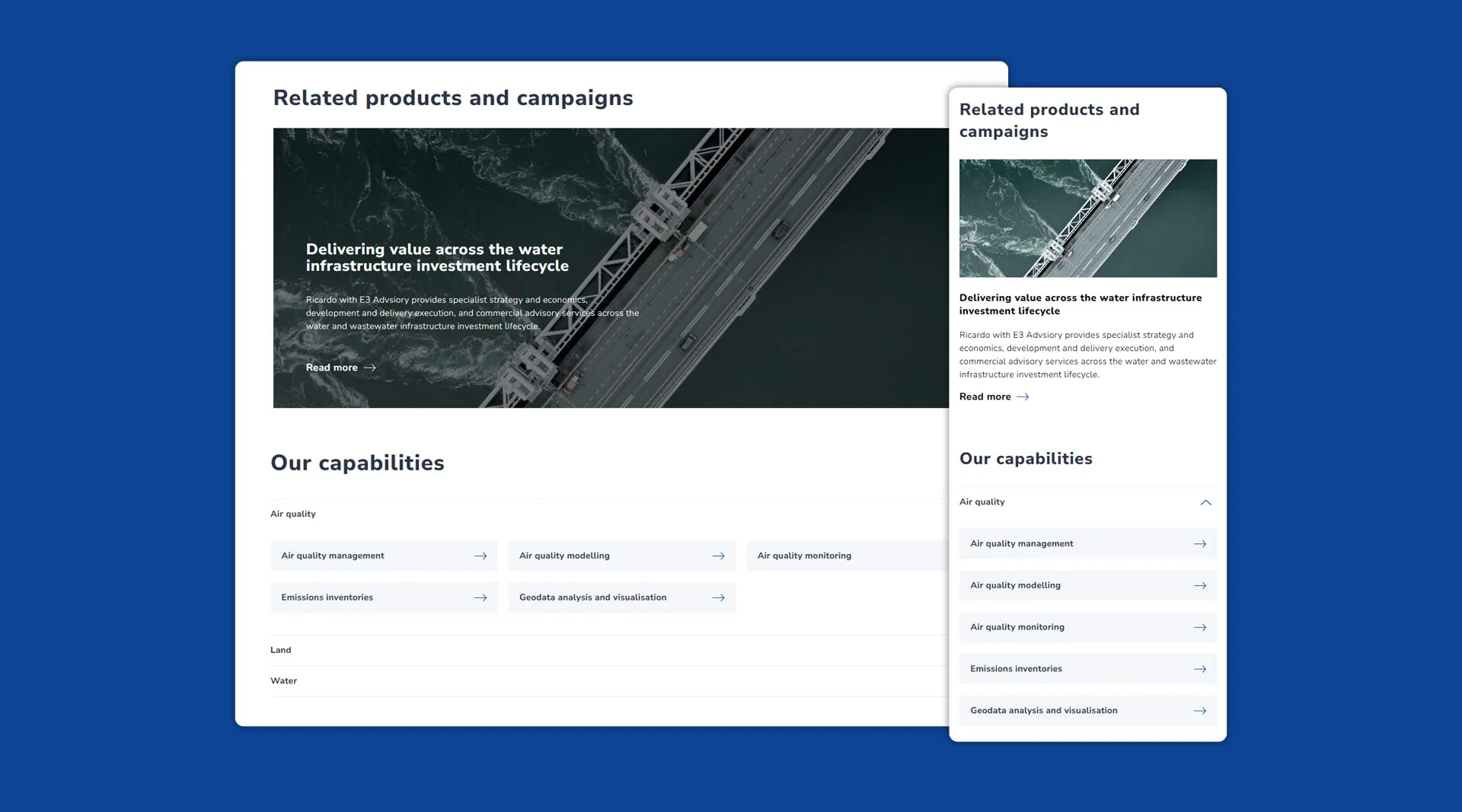
Task: Click the bridge photo thumbnail in mobile view
Action: (x=1087, y=218)
